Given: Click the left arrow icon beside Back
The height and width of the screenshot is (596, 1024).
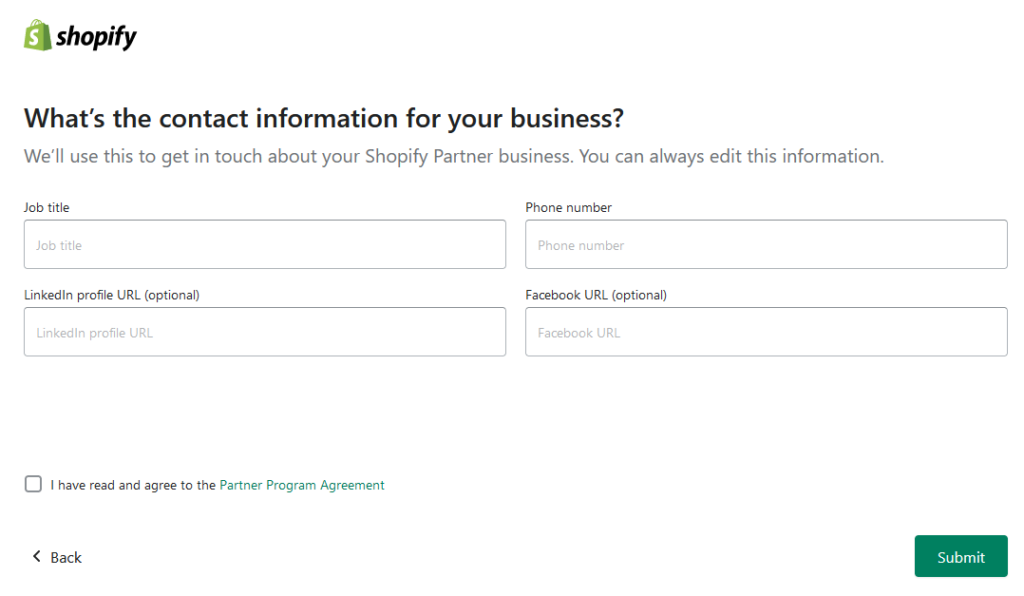Looking at the screenshot, I should tap(37, 557).
